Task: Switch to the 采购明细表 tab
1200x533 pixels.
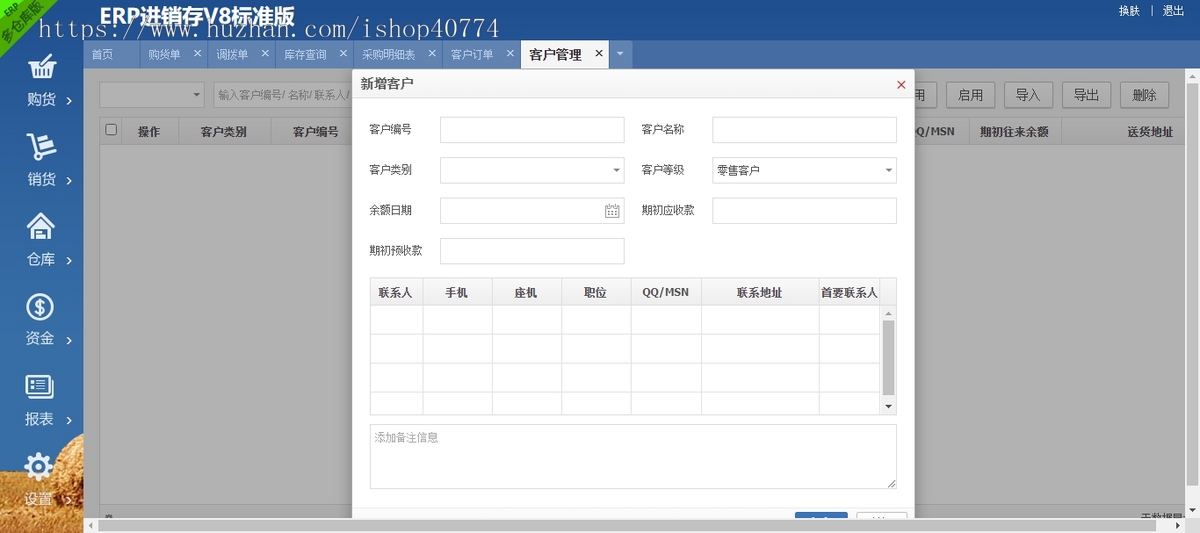Action: click(x=388, y=55)
